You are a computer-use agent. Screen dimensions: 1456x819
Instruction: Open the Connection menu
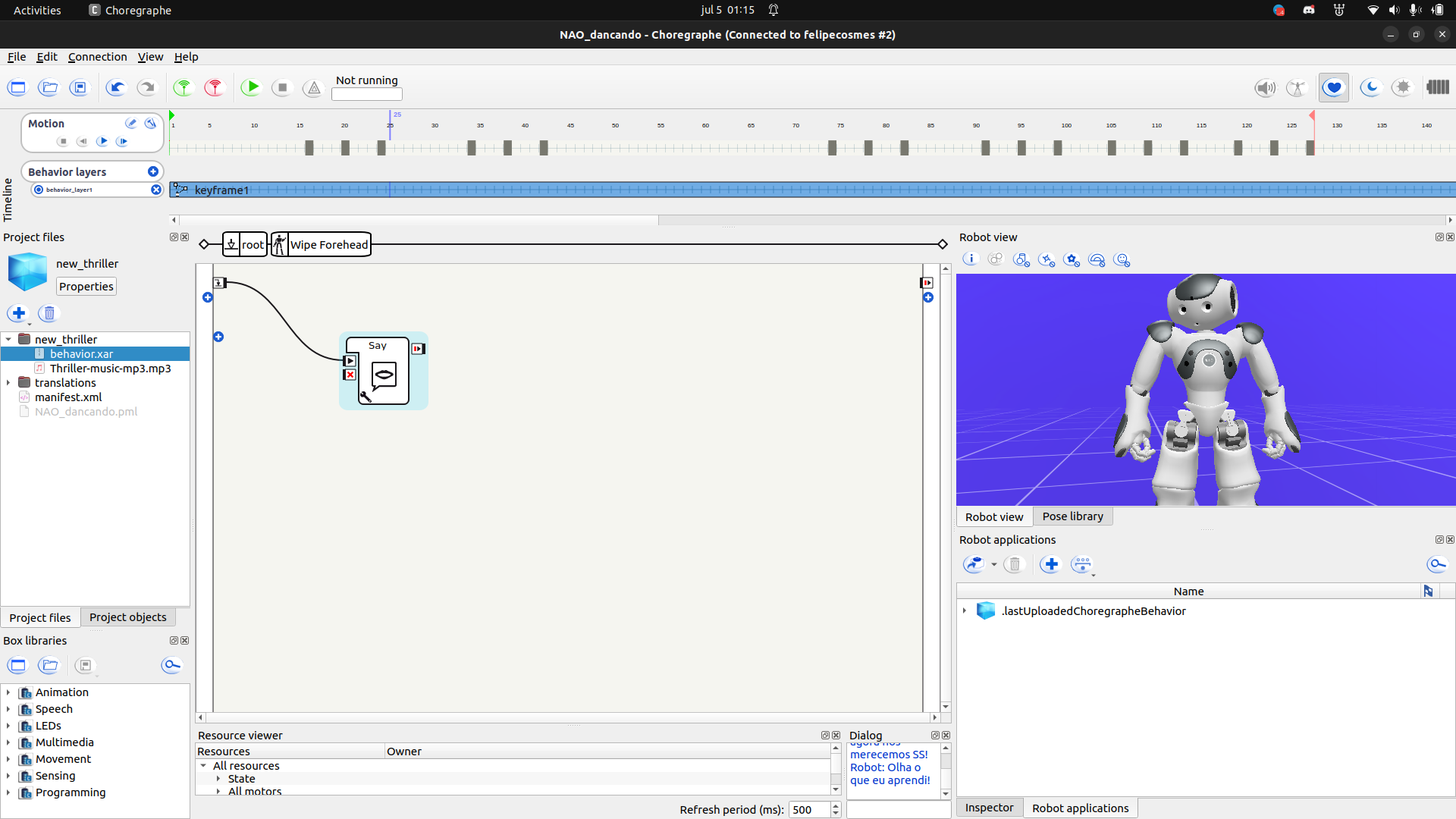coord(97,57)
